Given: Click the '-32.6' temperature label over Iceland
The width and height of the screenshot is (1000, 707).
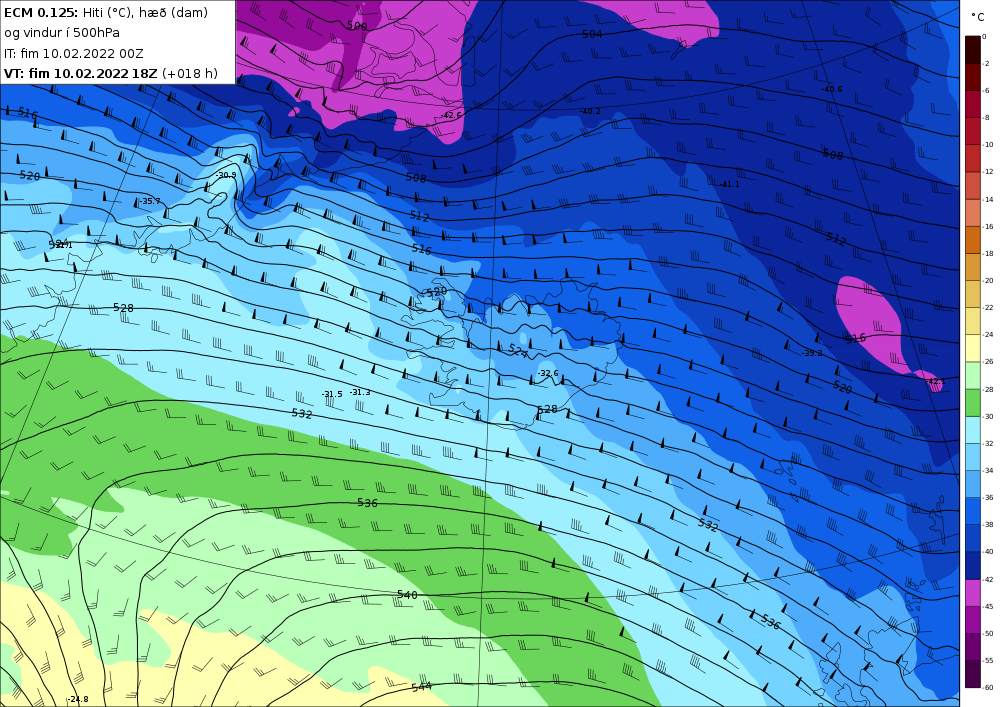Looking at the screenshot, I should (548, 374).
